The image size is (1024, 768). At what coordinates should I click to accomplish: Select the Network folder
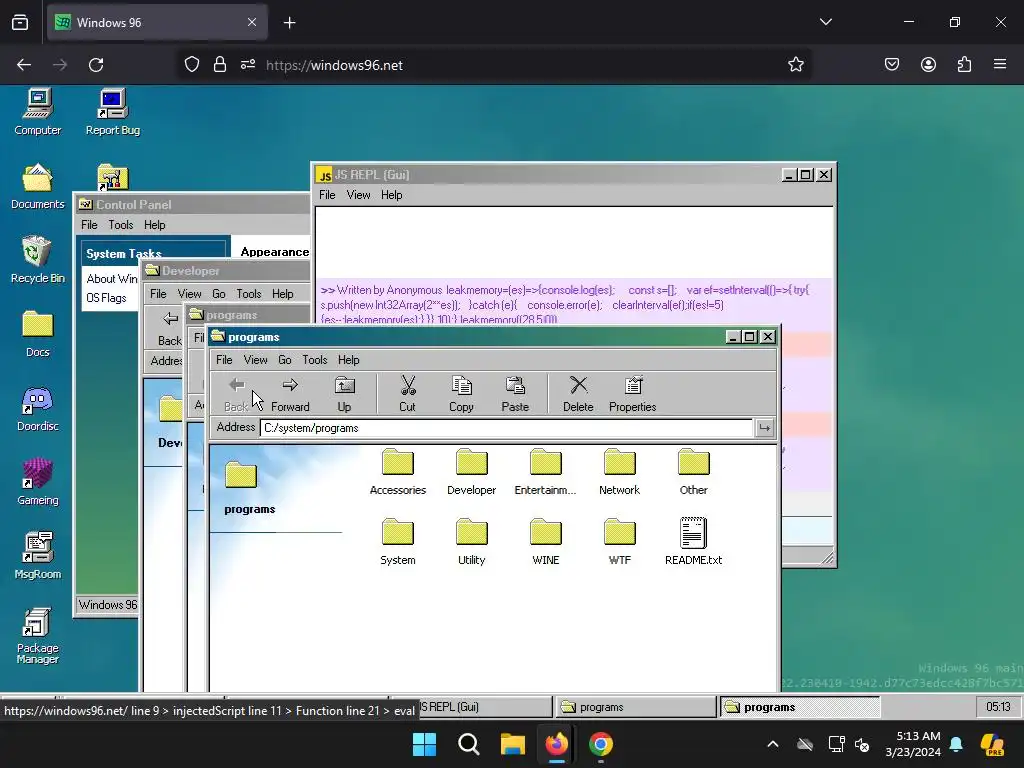[x=619, y=472]
